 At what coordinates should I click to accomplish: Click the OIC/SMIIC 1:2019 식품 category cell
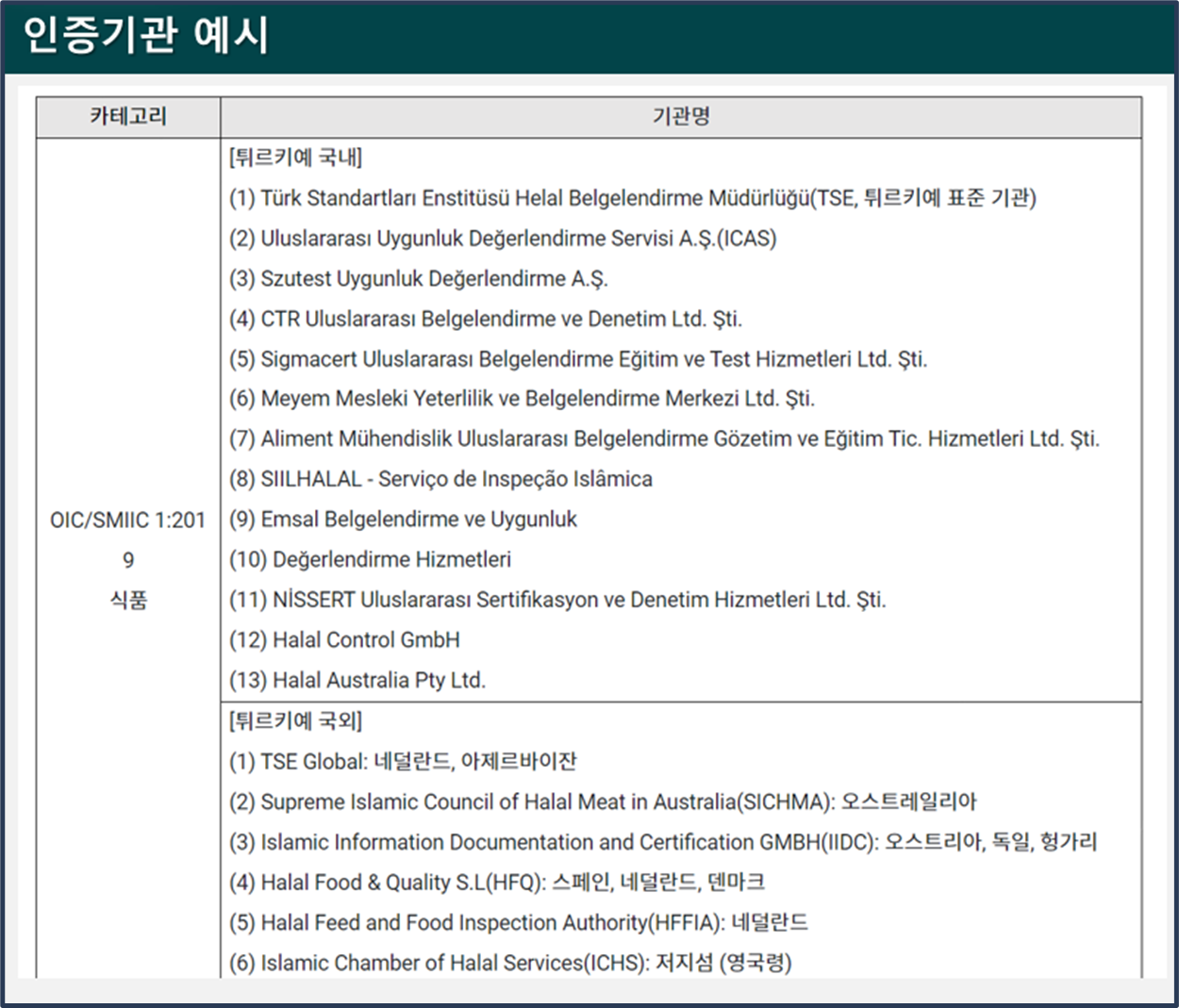[x=128, y=558]
